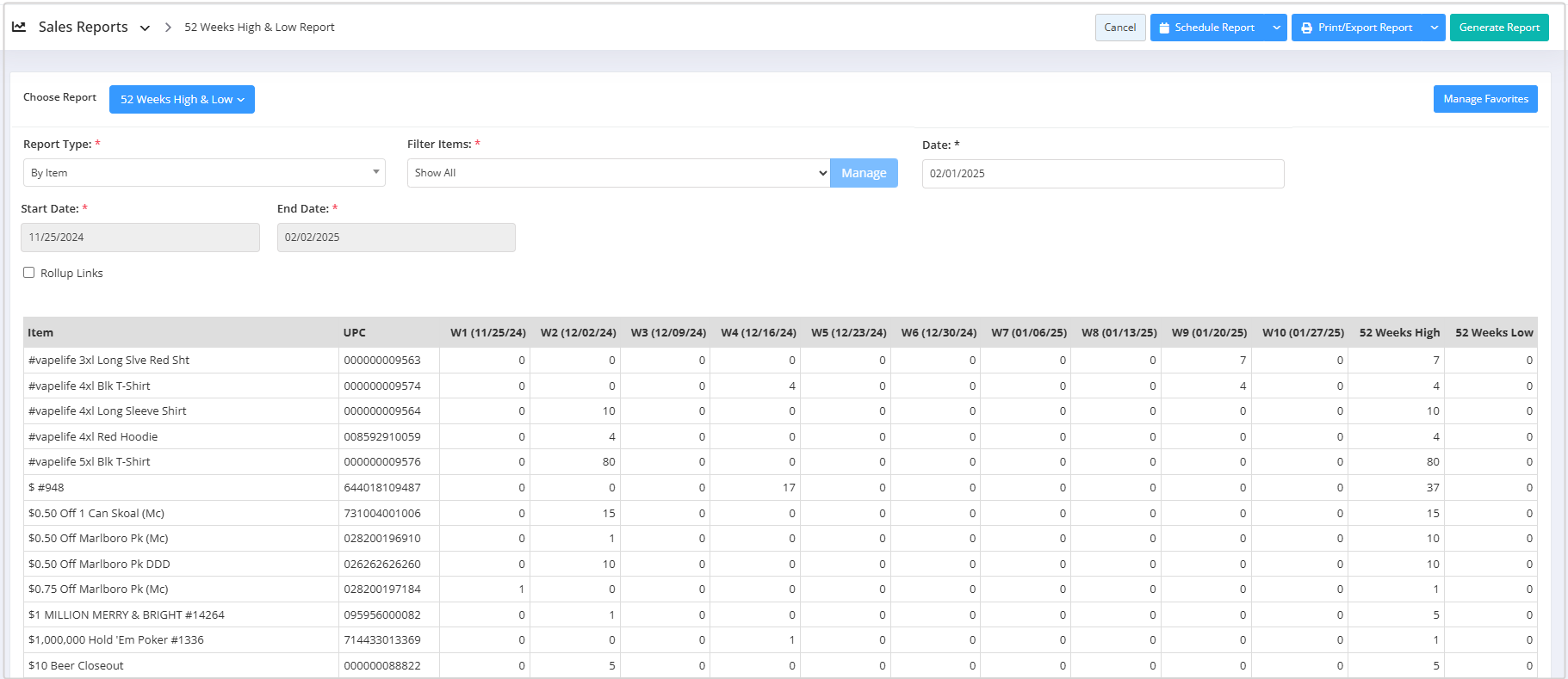Click the Cancel button
Image resolution: width=1568 pixels, height=679 pixels.
[1119, 28]
